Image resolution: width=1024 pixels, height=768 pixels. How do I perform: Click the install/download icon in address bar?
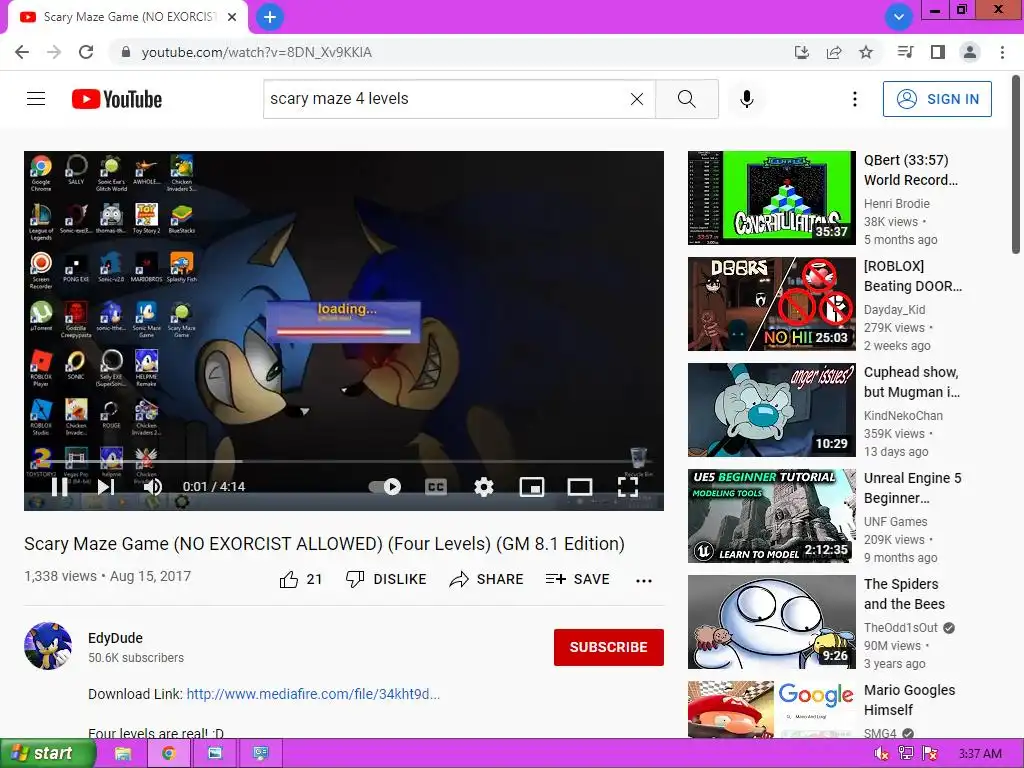(801, 52)
